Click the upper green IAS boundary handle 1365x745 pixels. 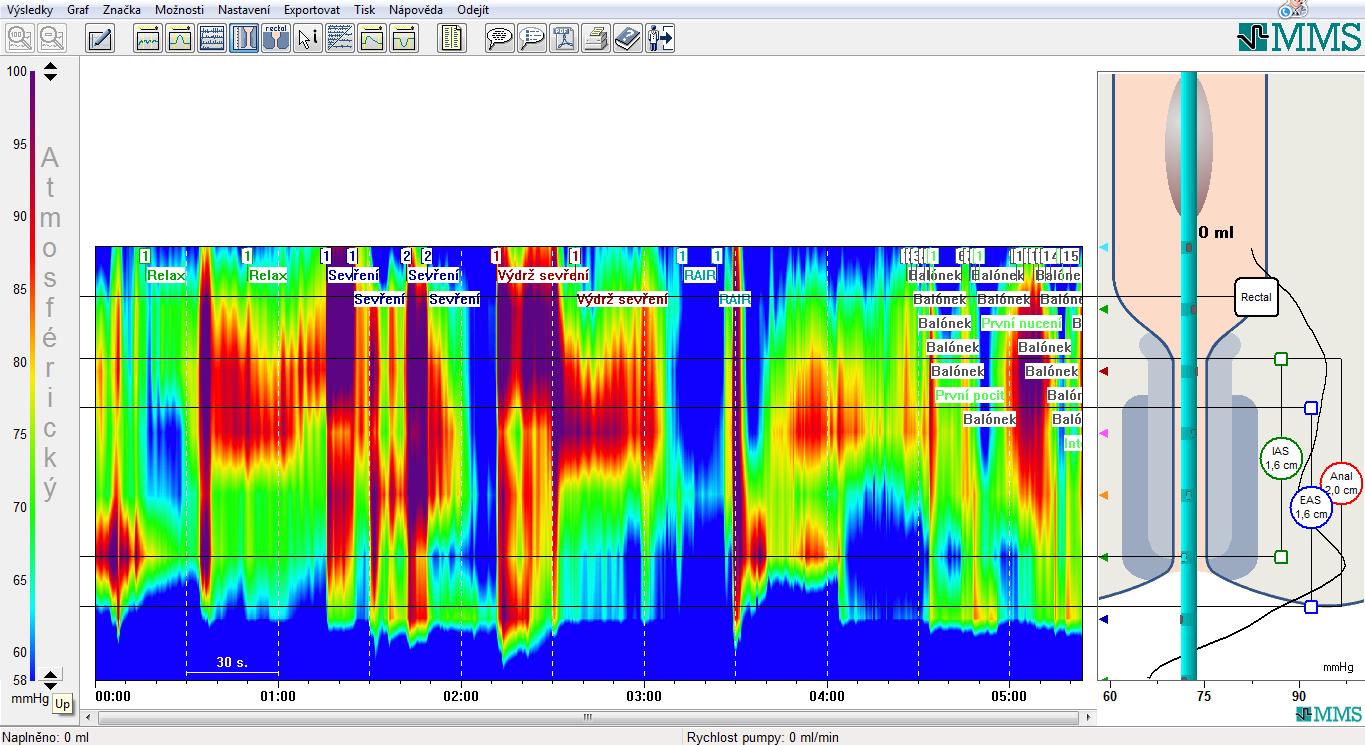1281,359
